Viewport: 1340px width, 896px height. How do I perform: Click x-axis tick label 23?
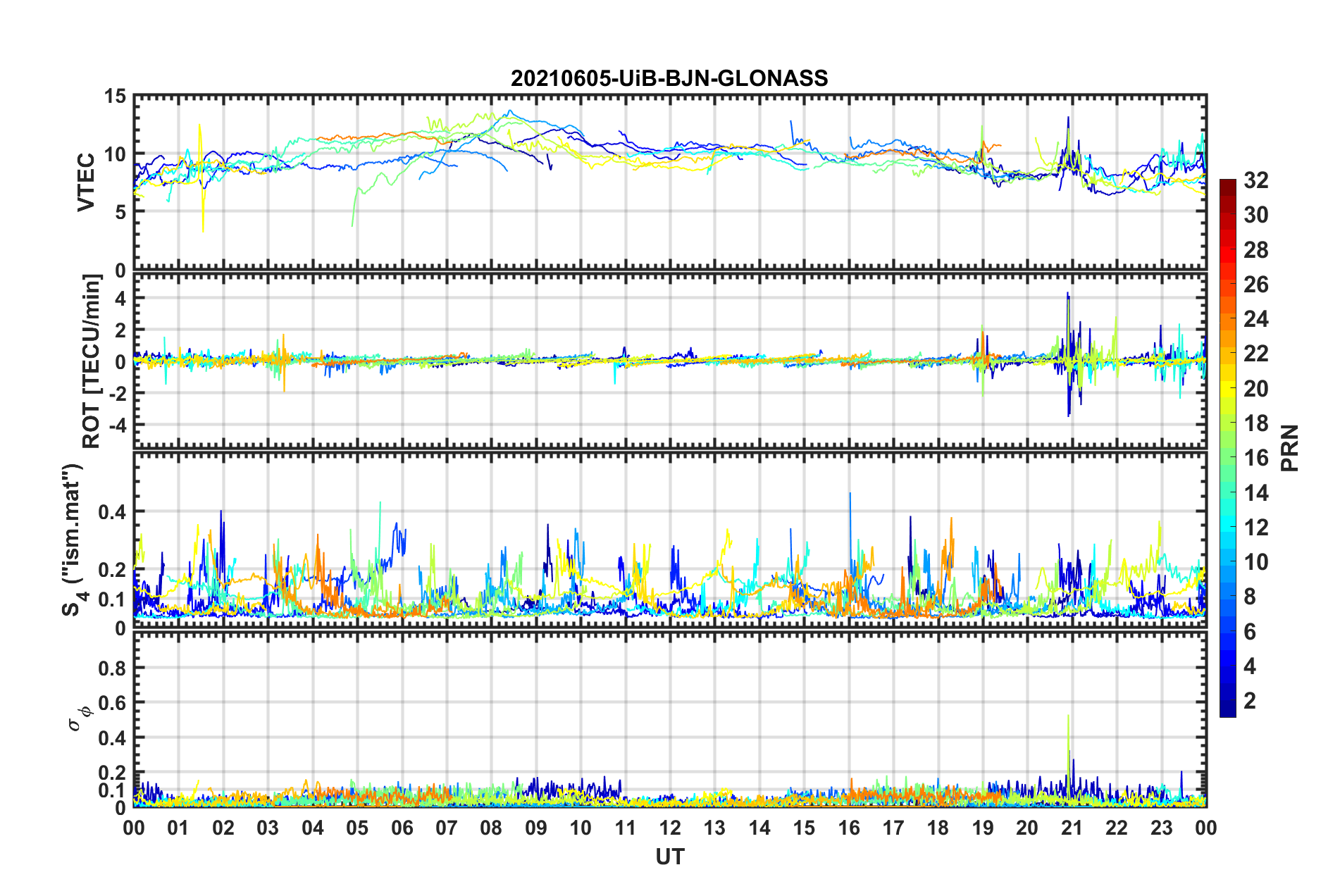coord(1161,828)
